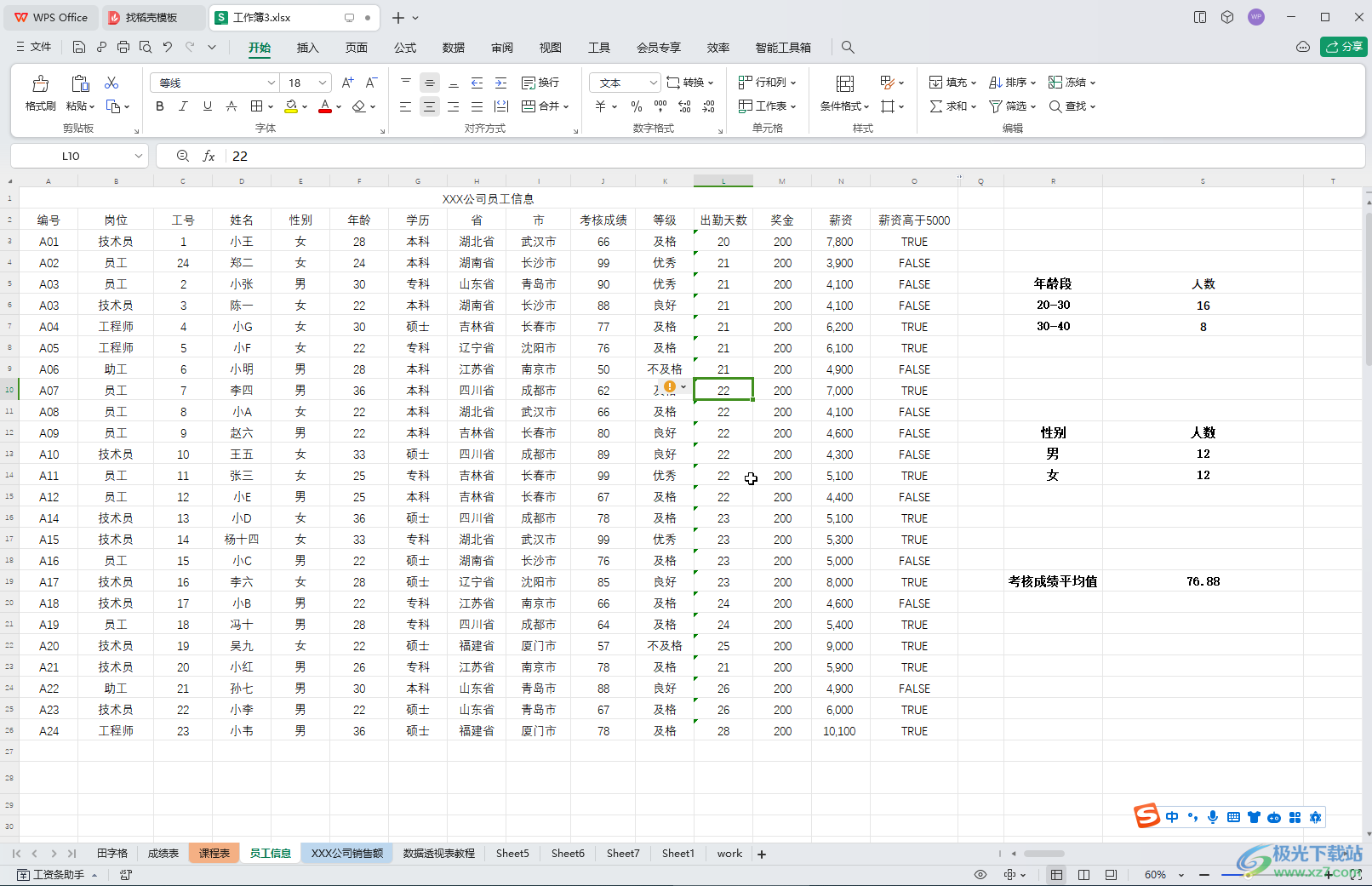
Task: Toggle strikethrough formatting
Action: click(x=232, y=106)
